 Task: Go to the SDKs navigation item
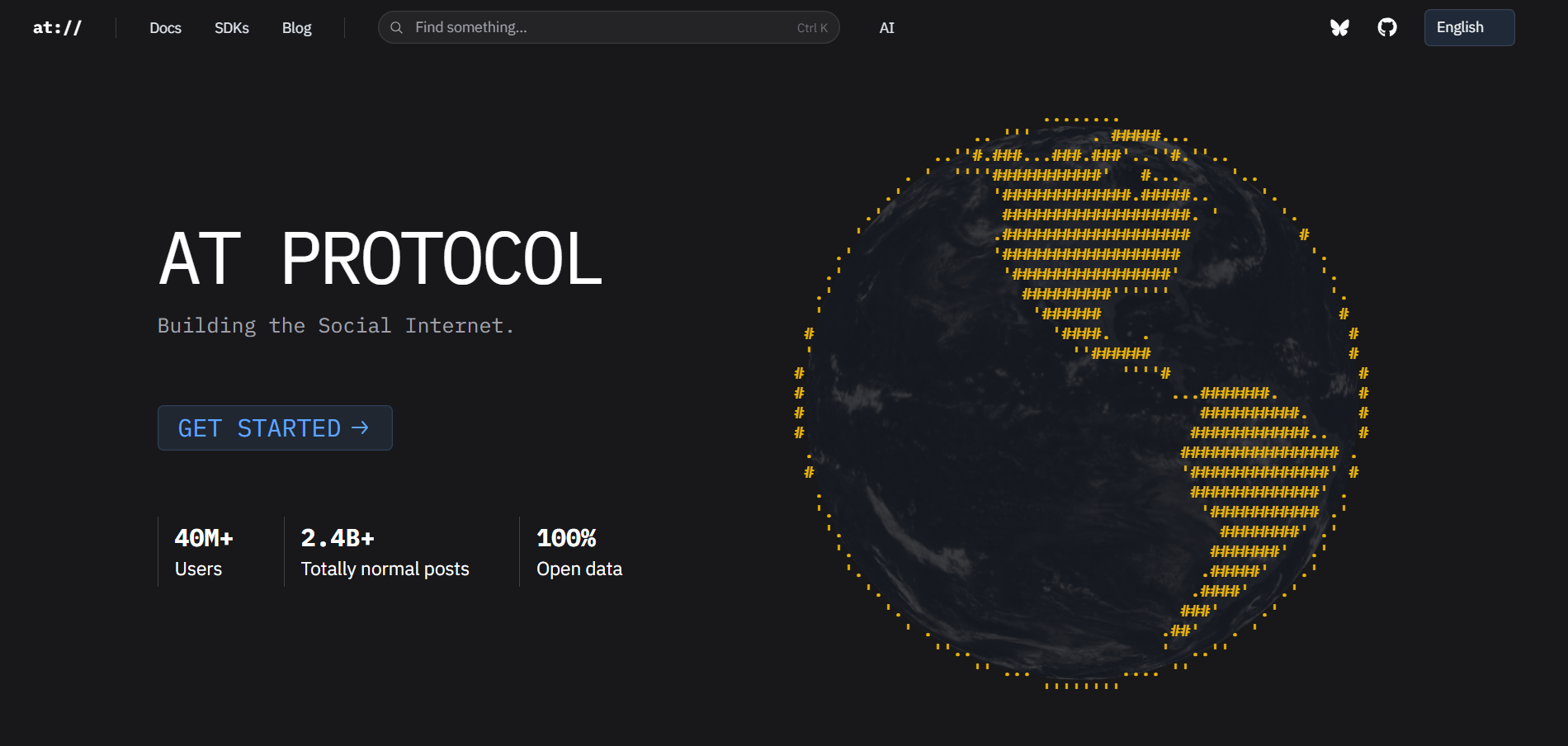pyautogui.click(x=231, y=27)
